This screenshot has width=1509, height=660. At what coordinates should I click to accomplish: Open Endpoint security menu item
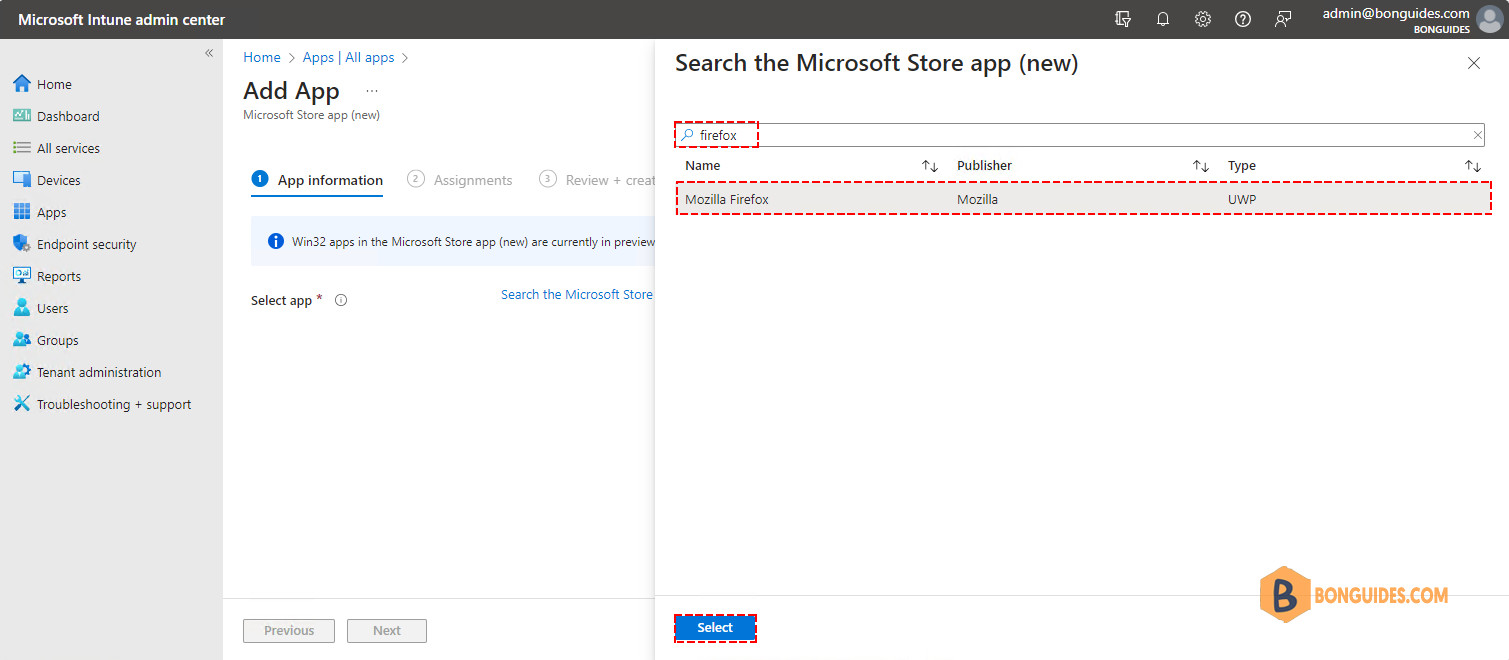click(x=86, y=245)
